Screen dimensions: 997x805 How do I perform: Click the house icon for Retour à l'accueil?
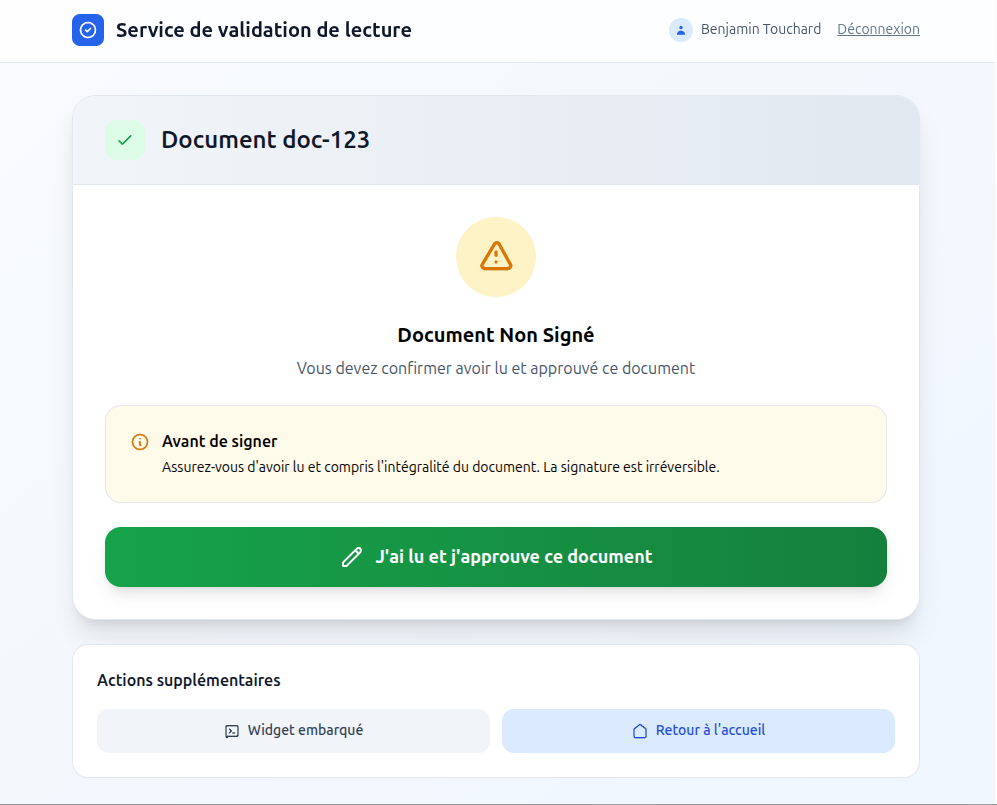click(x=640, y=731)
